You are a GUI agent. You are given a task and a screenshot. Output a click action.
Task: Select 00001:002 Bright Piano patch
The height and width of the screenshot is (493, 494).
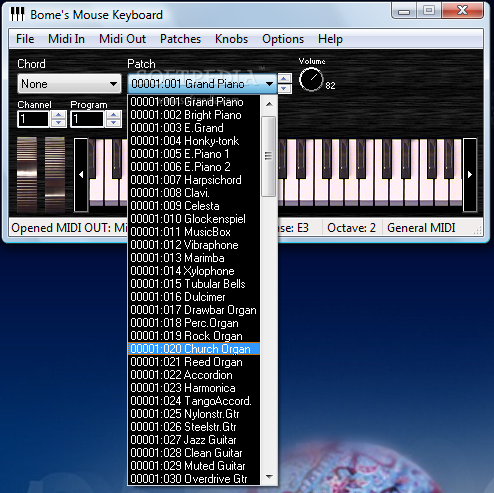point(194,115)
